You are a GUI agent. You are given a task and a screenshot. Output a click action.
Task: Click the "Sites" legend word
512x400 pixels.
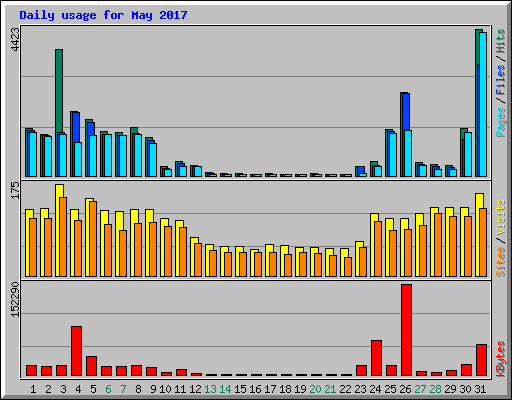coord(501,262)
